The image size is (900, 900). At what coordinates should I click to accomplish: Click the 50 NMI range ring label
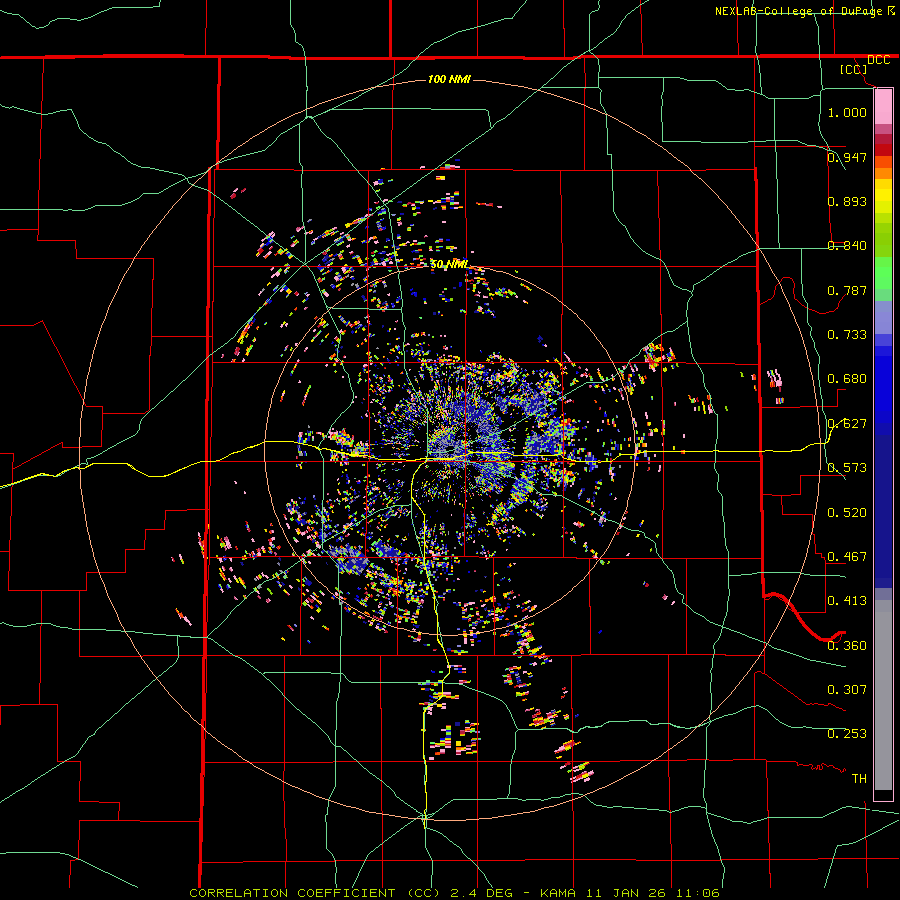[449, 264]
